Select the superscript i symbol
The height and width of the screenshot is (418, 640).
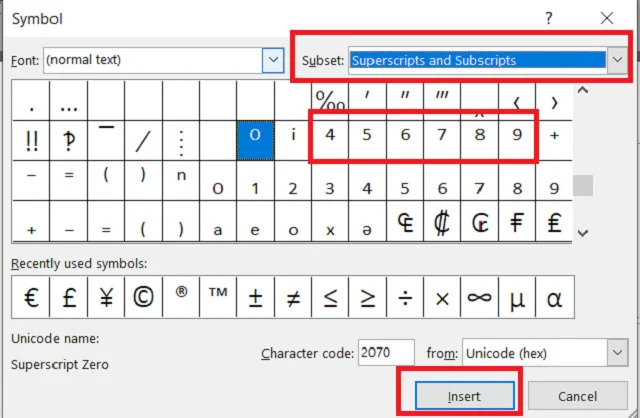coord(293,140)
